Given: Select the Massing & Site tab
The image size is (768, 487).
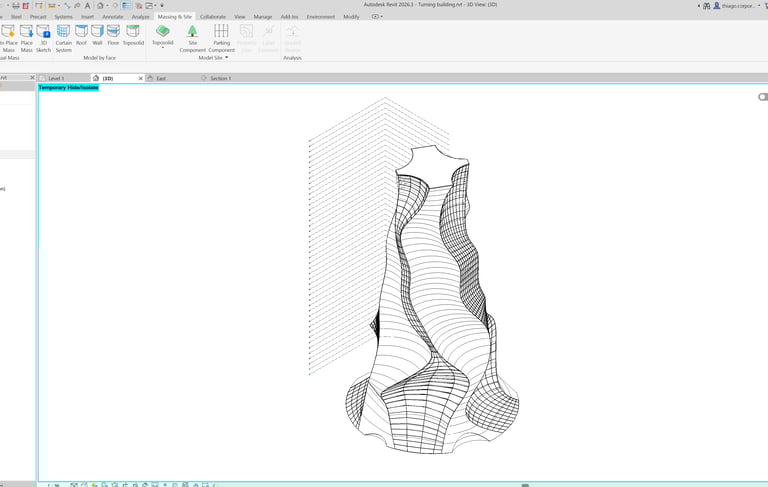Looking at the screenshot, I should 175,17.
